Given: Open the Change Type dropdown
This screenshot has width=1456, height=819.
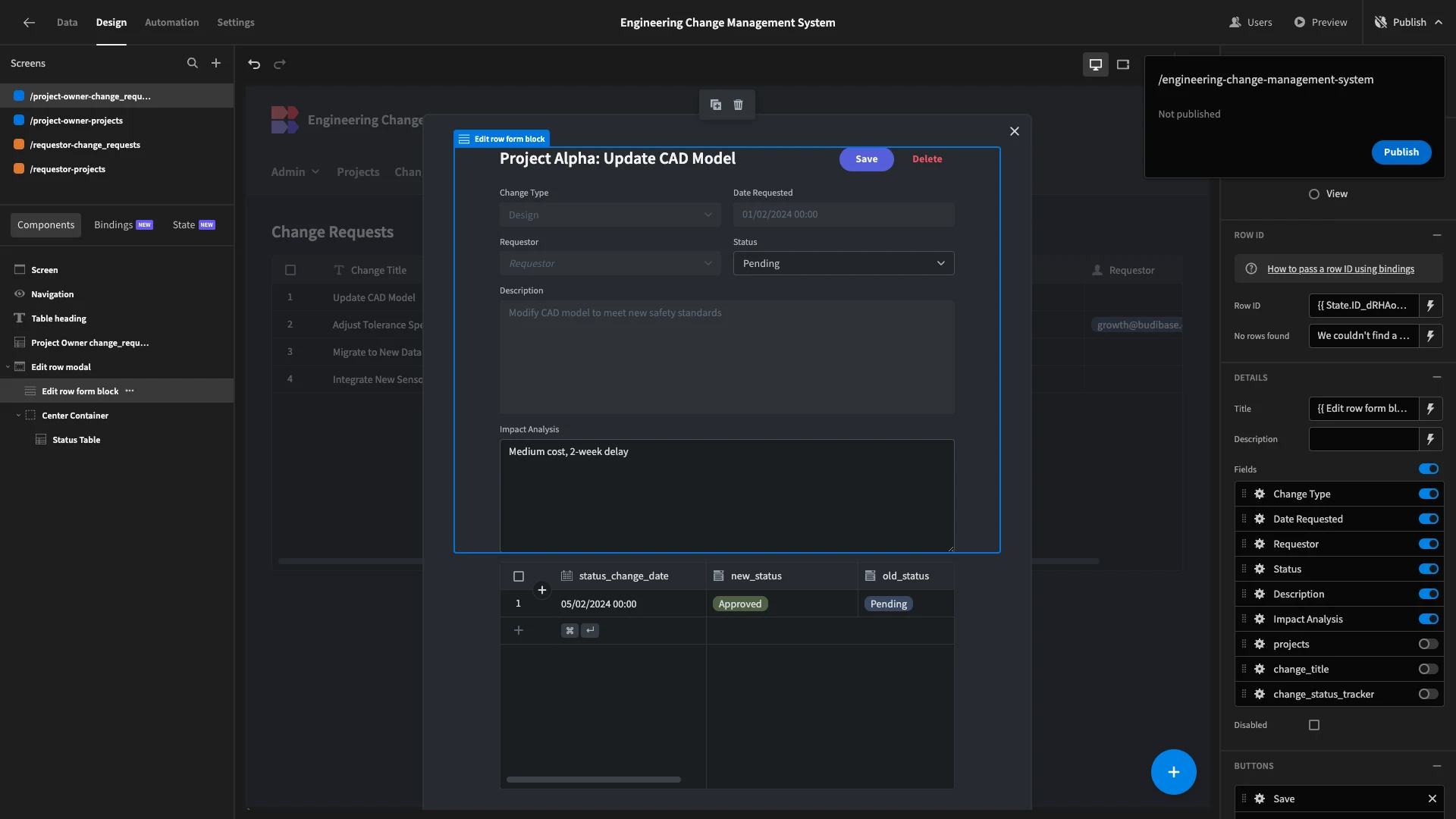Looking at the screenshot, I should click(x=610, y=215).
